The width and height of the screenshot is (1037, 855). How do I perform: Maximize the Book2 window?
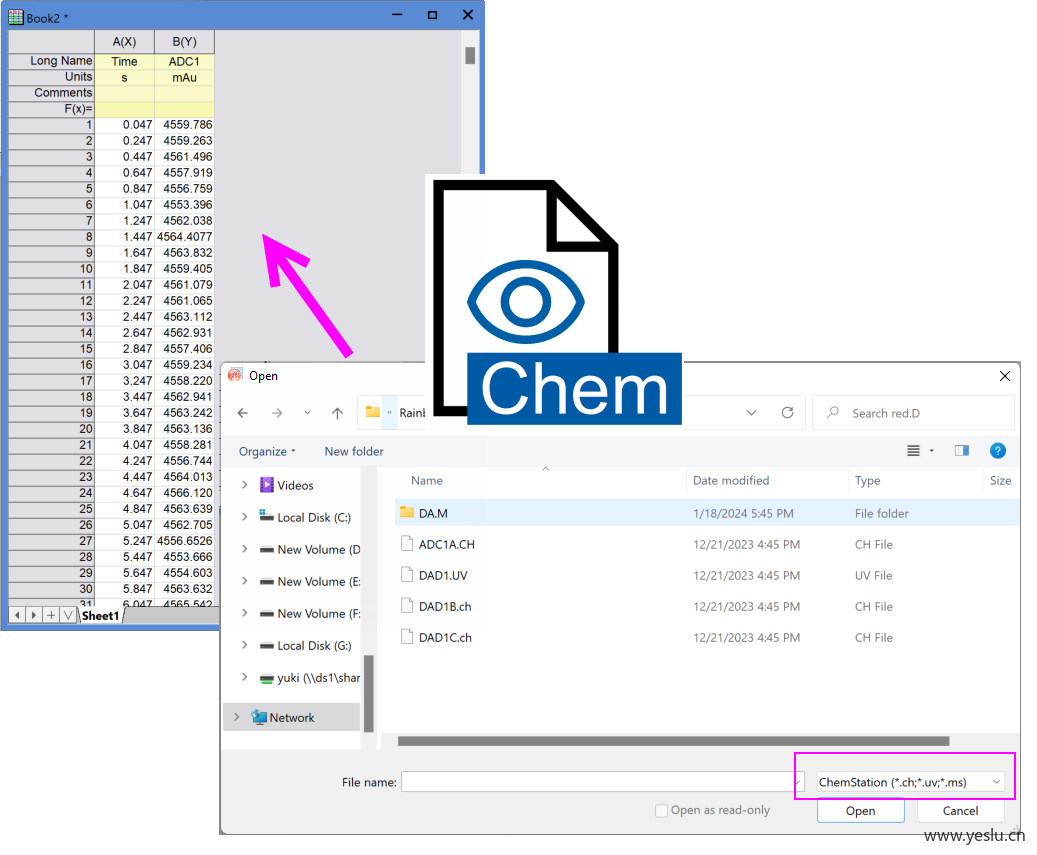click(x=433, y=15)
